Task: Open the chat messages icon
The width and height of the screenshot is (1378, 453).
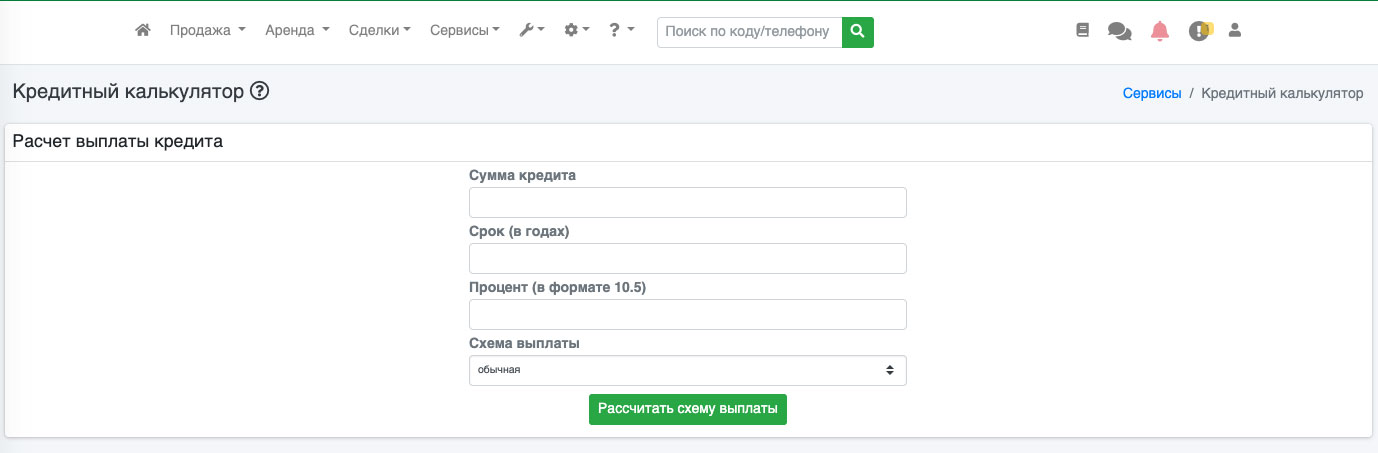Action: click(x=1119, y=31)
